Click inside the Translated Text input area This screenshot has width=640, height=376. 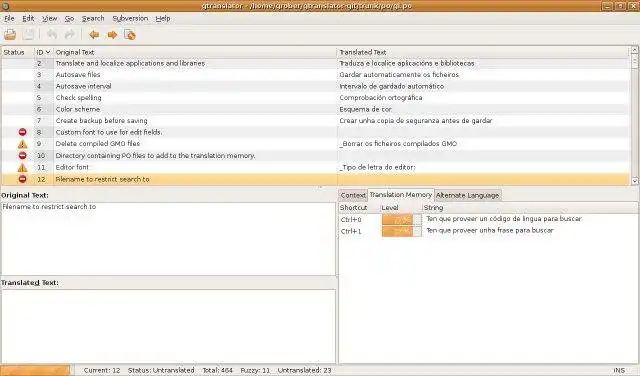coord(168,326)
